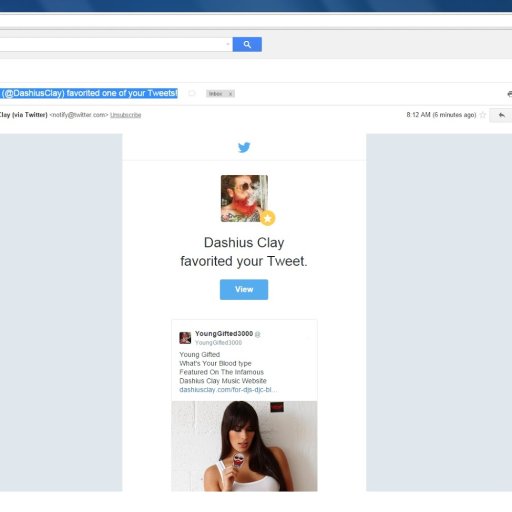512x512 pixels.
Task: Click the gray YoungGifted3000 handle text
Action: [x=218, y=343]
